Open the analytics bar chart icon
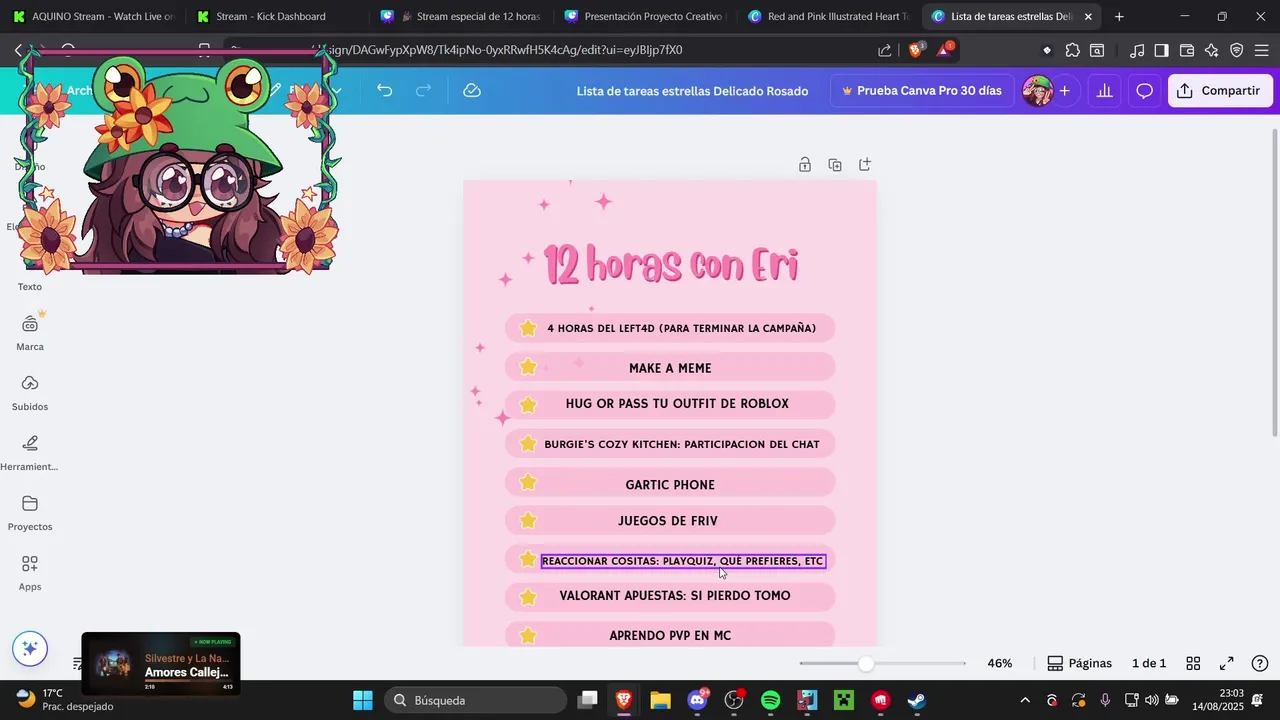This screenshot has height=720, width=1280. [1104, 90]
